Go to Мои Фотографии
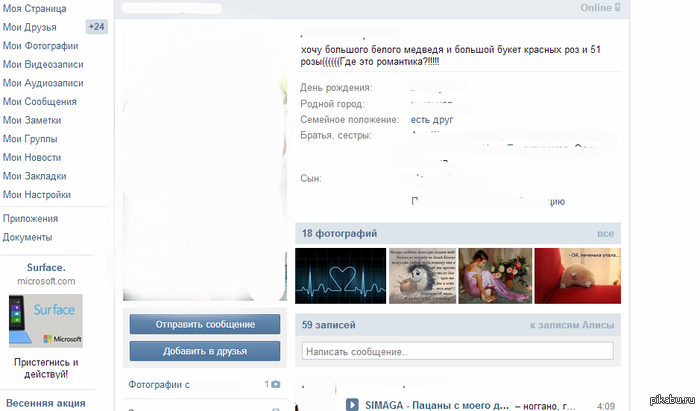 40,46
